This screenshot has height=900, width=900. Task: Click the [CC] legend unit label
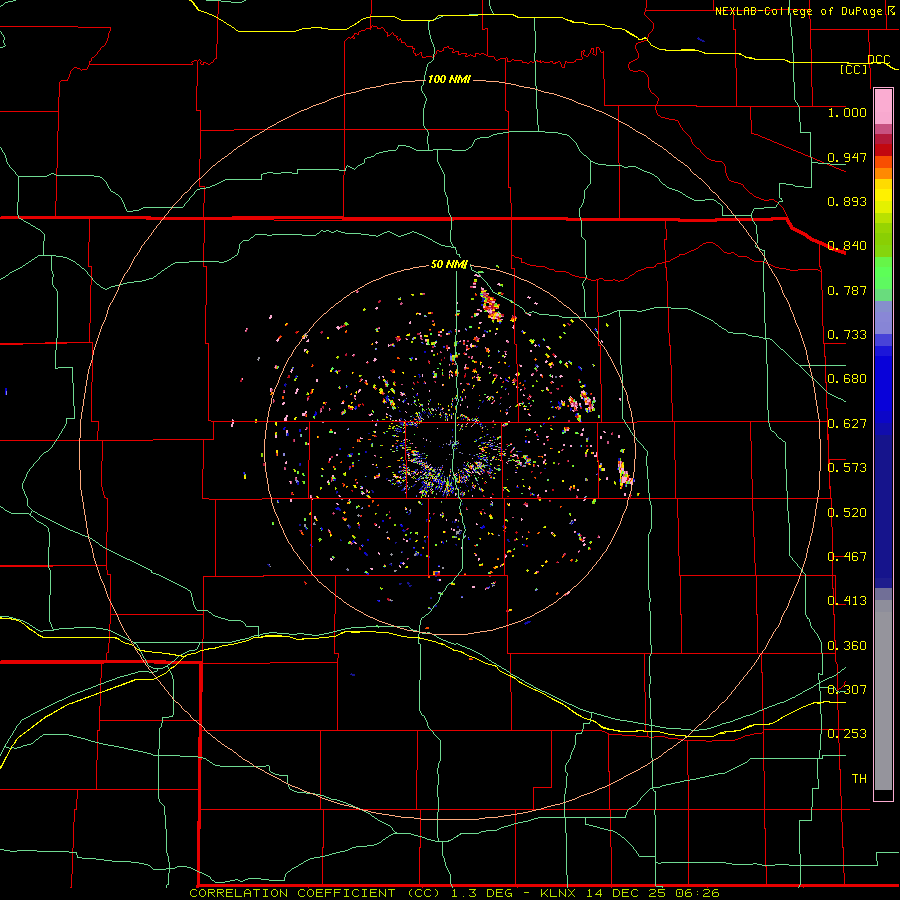pyautogui.click(x=854, y=69)
